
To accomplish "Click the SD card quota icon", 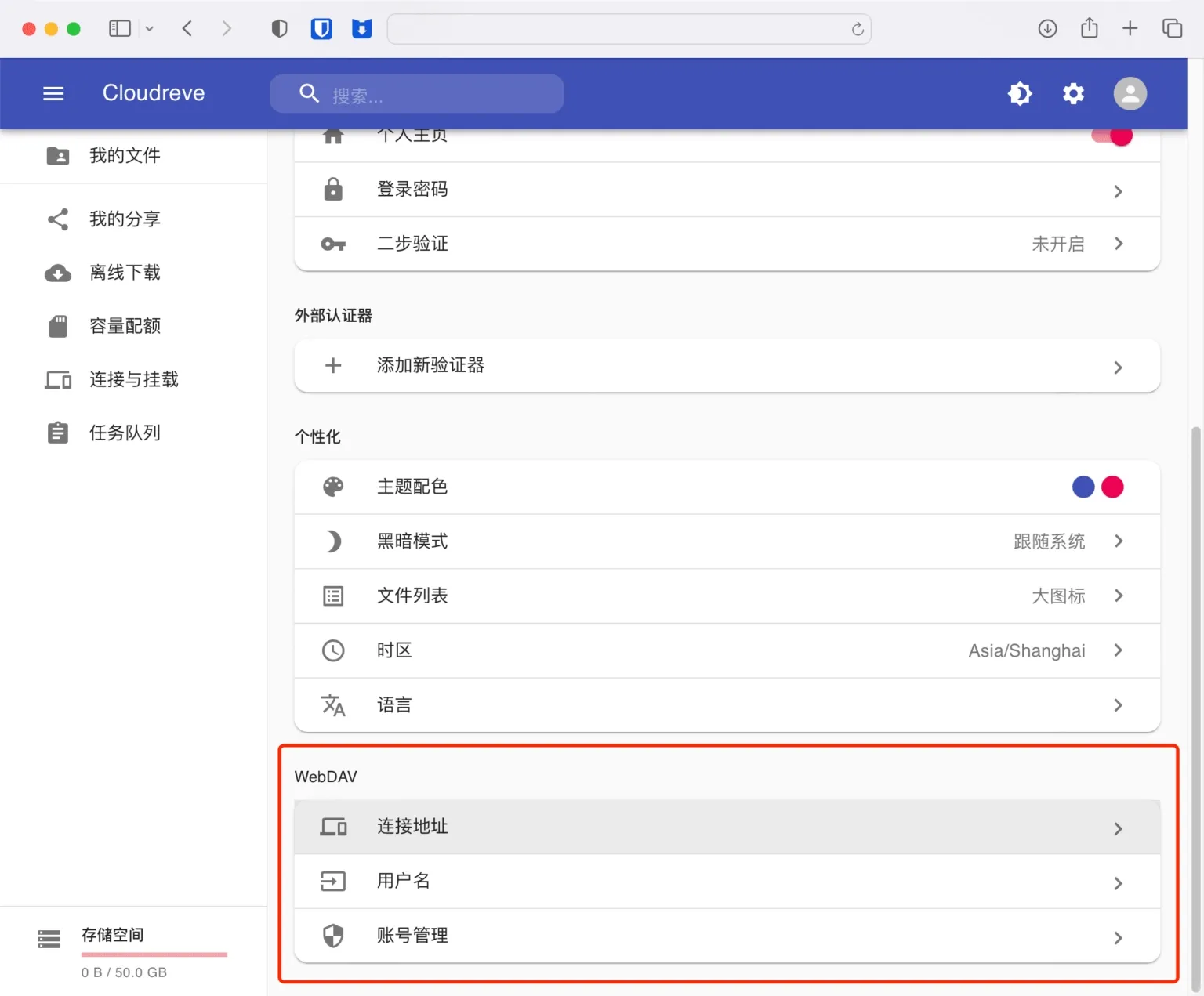I will 58,326.
